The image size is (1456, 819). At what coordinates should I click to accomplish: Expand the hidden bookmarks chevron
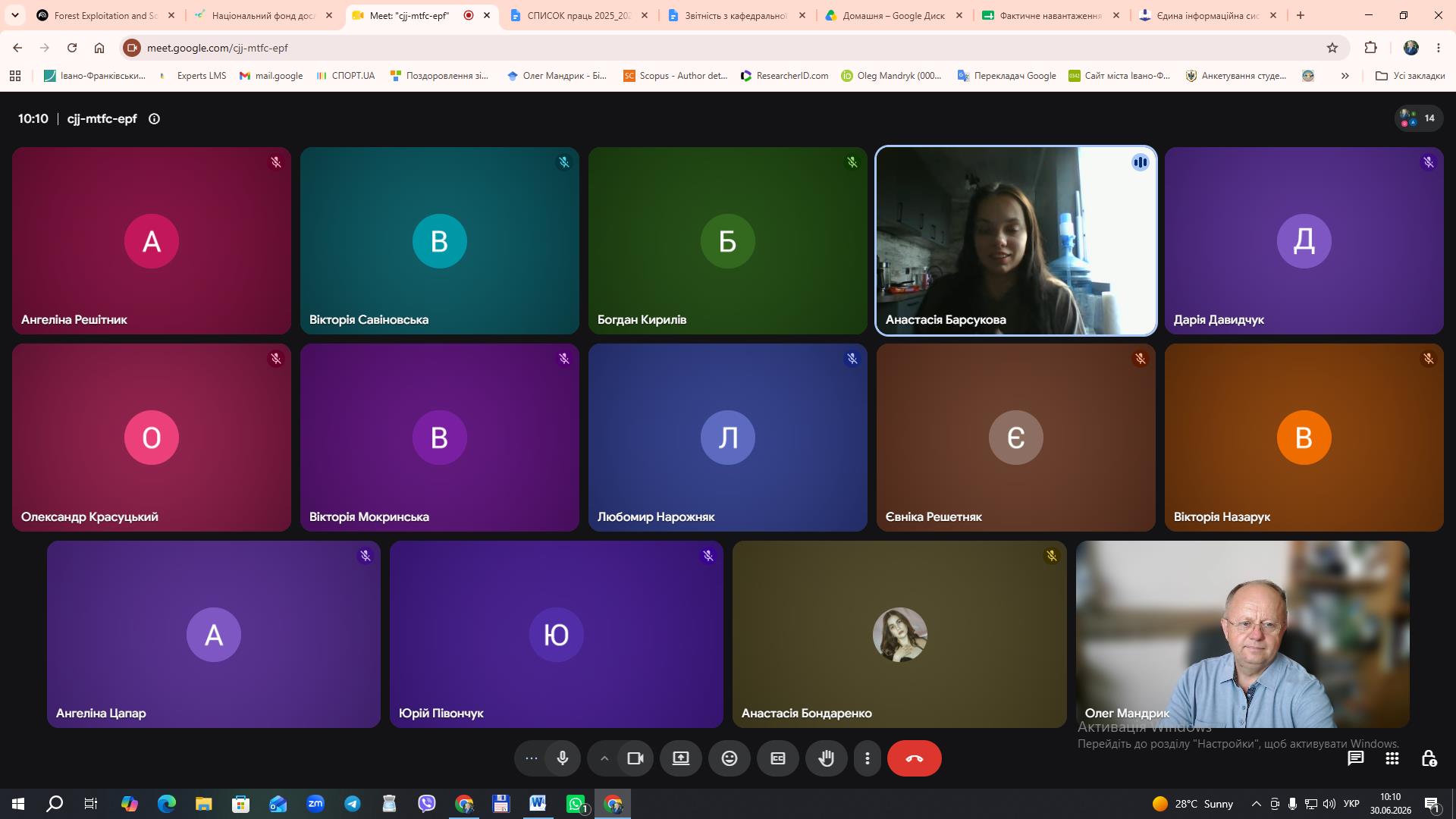(1345, 76)
